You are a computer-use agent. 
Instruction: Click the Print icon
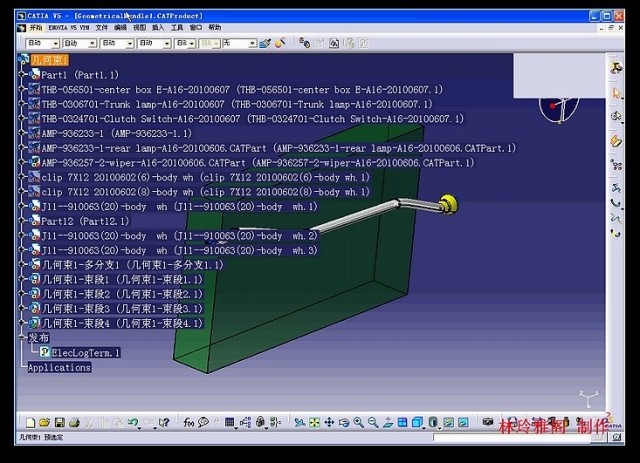click(74, 423)
